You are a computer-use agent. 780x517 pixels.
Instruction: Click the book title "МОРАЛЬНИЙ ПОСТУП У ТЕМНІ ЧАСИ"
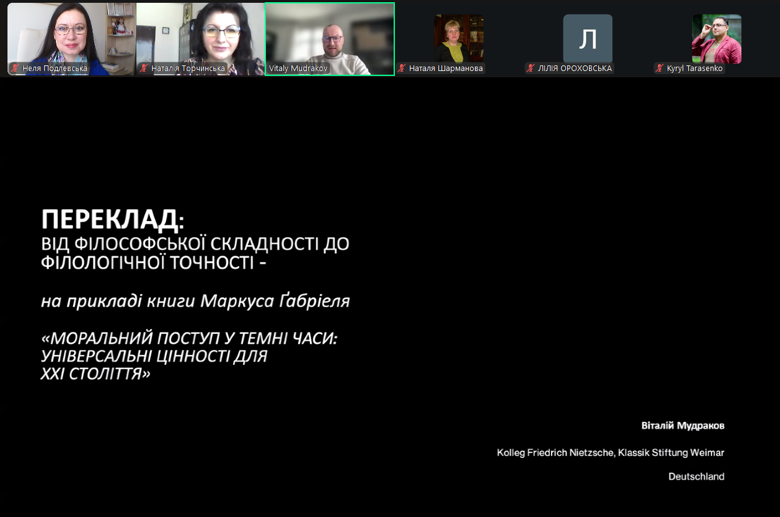190,338
